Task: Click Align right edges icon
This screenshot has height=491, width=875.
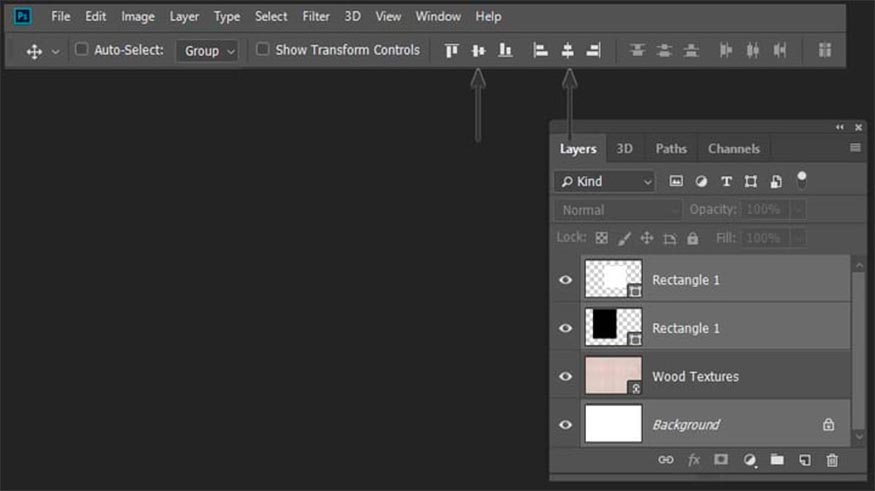Action: (594, 51)
